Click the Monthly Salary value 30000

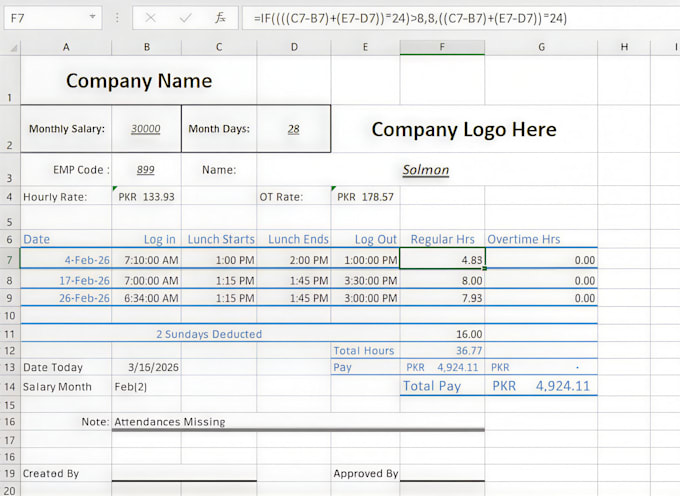tap(146, 129)
